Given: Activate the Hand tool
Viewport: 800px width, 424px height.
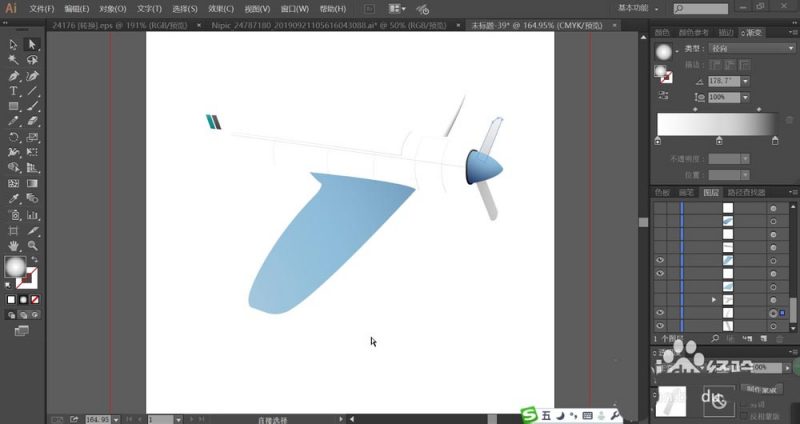Looking at the screenshot, I should pos(13,246).
